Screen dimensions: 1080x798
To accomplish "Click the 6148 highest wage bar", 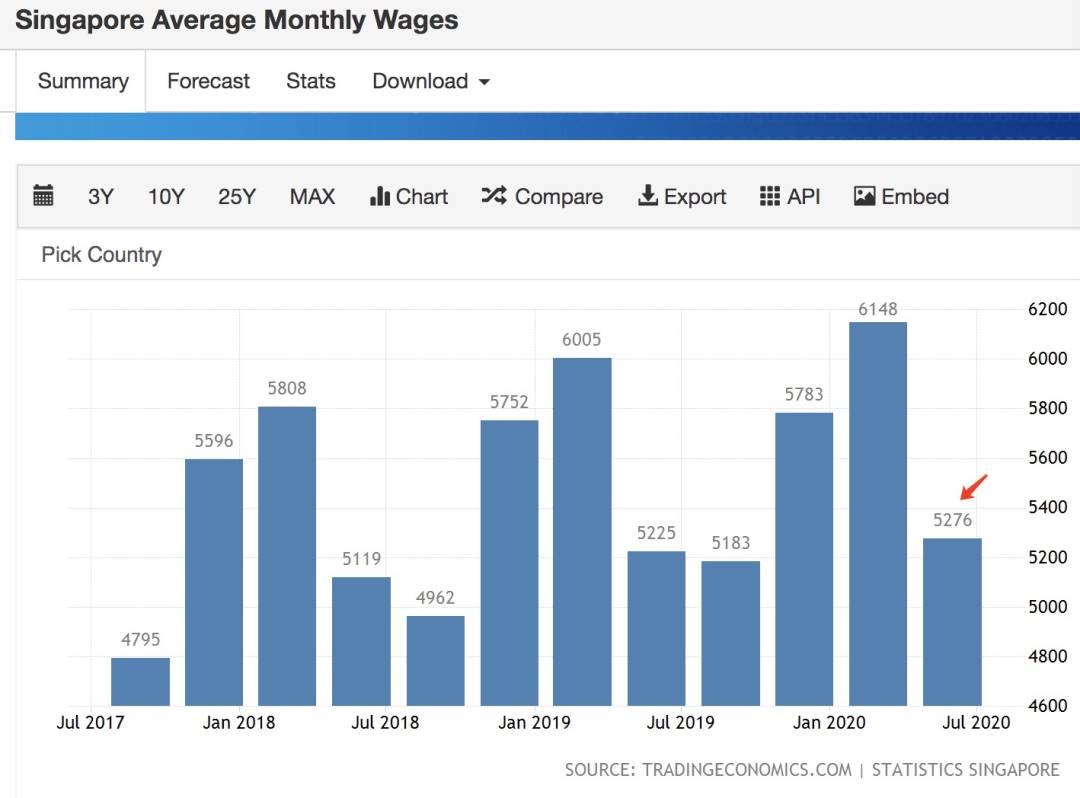I will click(x=878, y=514).
